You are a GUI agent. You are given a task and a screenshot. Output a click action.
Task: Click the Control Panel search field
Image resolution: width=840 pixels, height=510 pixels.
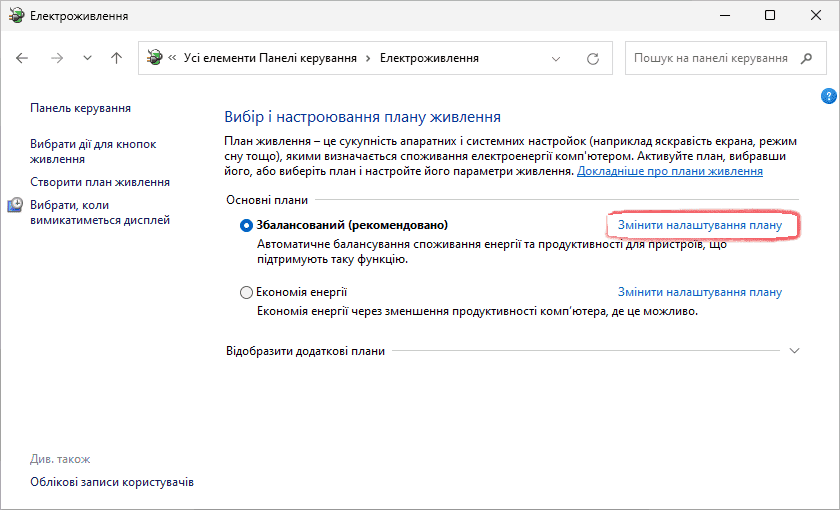click(710, 58)
